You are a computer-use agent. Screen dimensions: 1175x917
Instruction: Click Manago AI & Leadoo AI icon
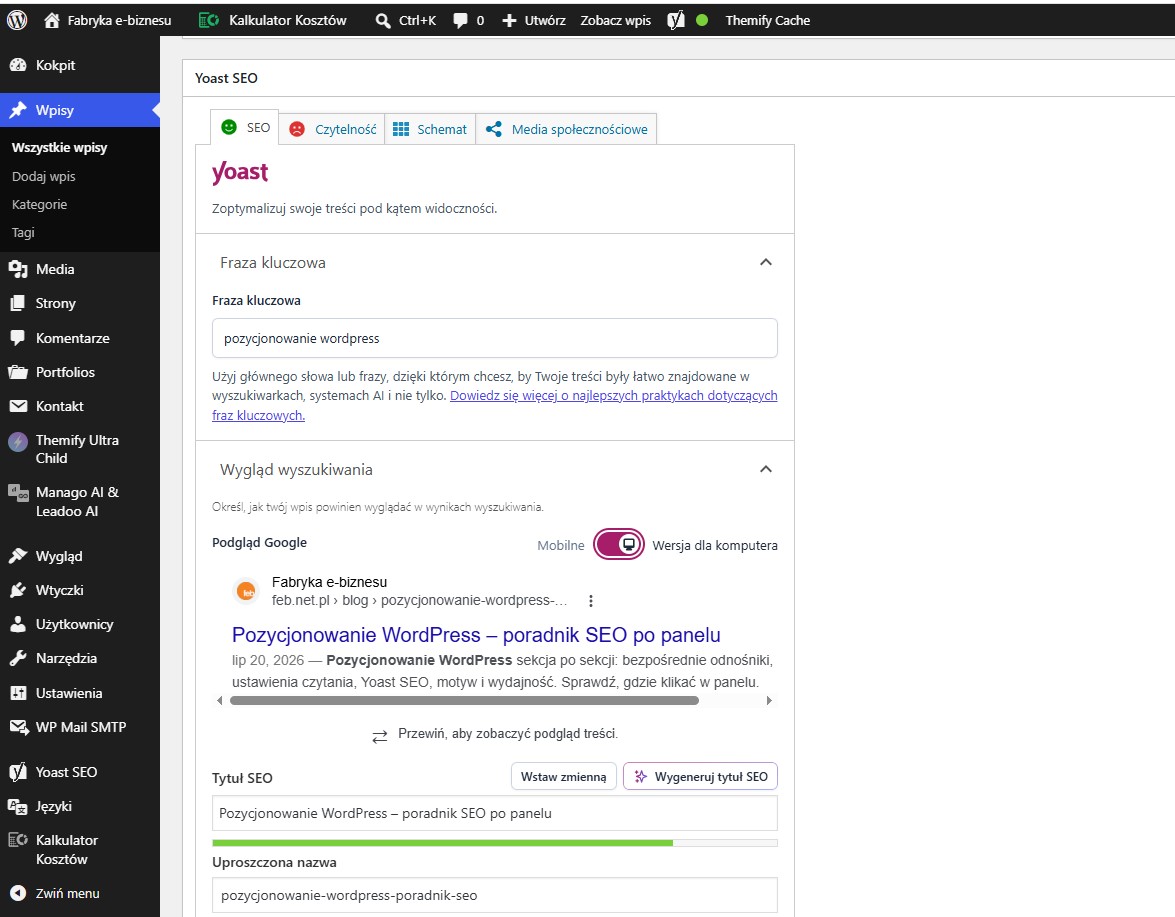(18, 492)
